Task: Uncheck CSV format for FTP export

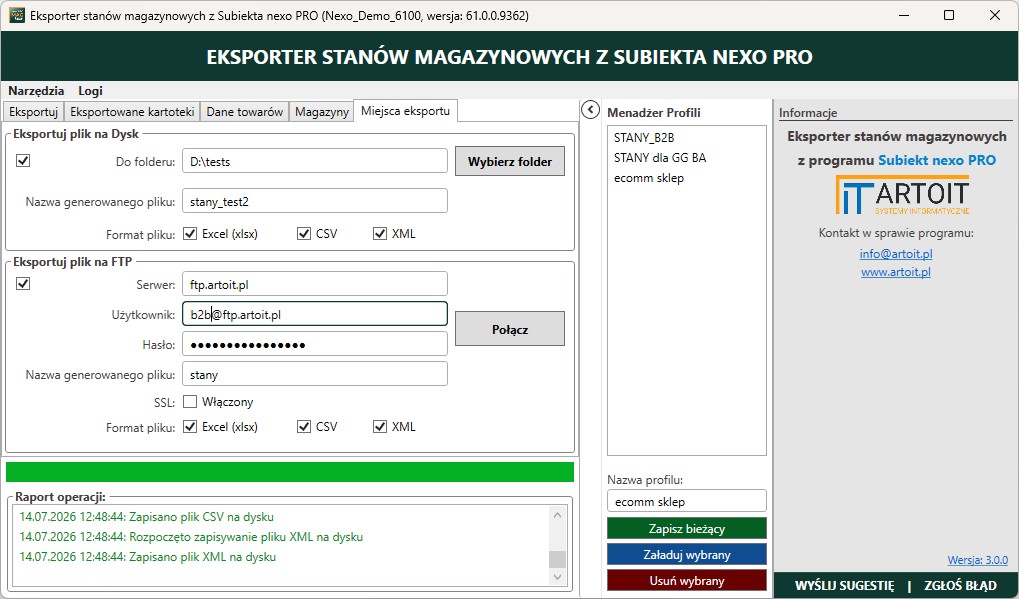Action: coord(303,427)
